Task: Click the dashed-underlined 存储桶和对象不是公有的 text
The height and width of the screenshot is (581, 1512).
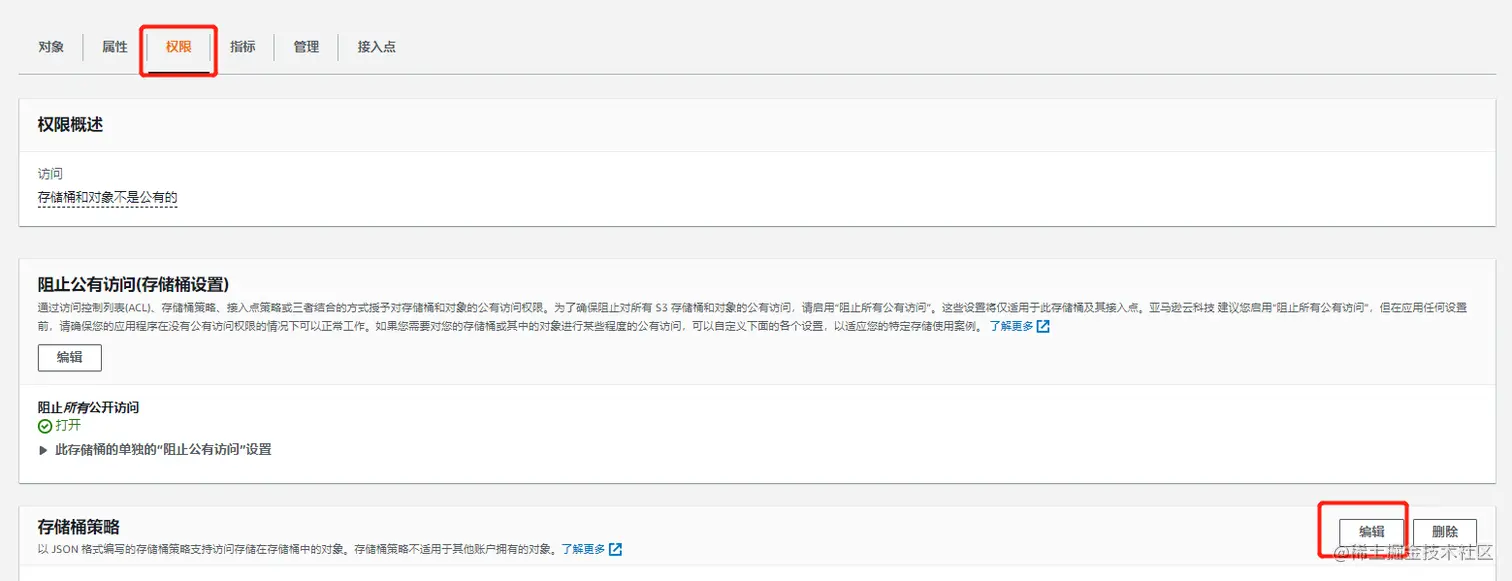Action: click(107, 197)
